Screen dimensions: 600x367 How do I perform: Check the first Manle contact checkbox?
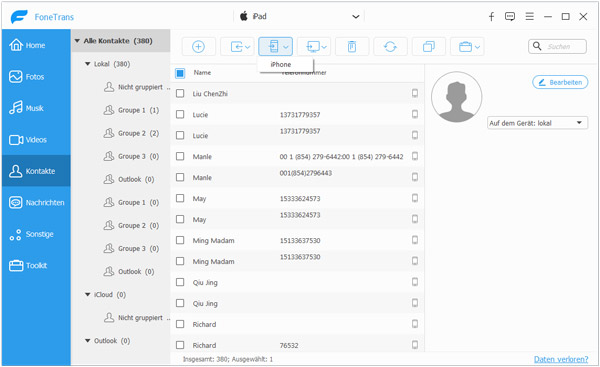[180, 156]
